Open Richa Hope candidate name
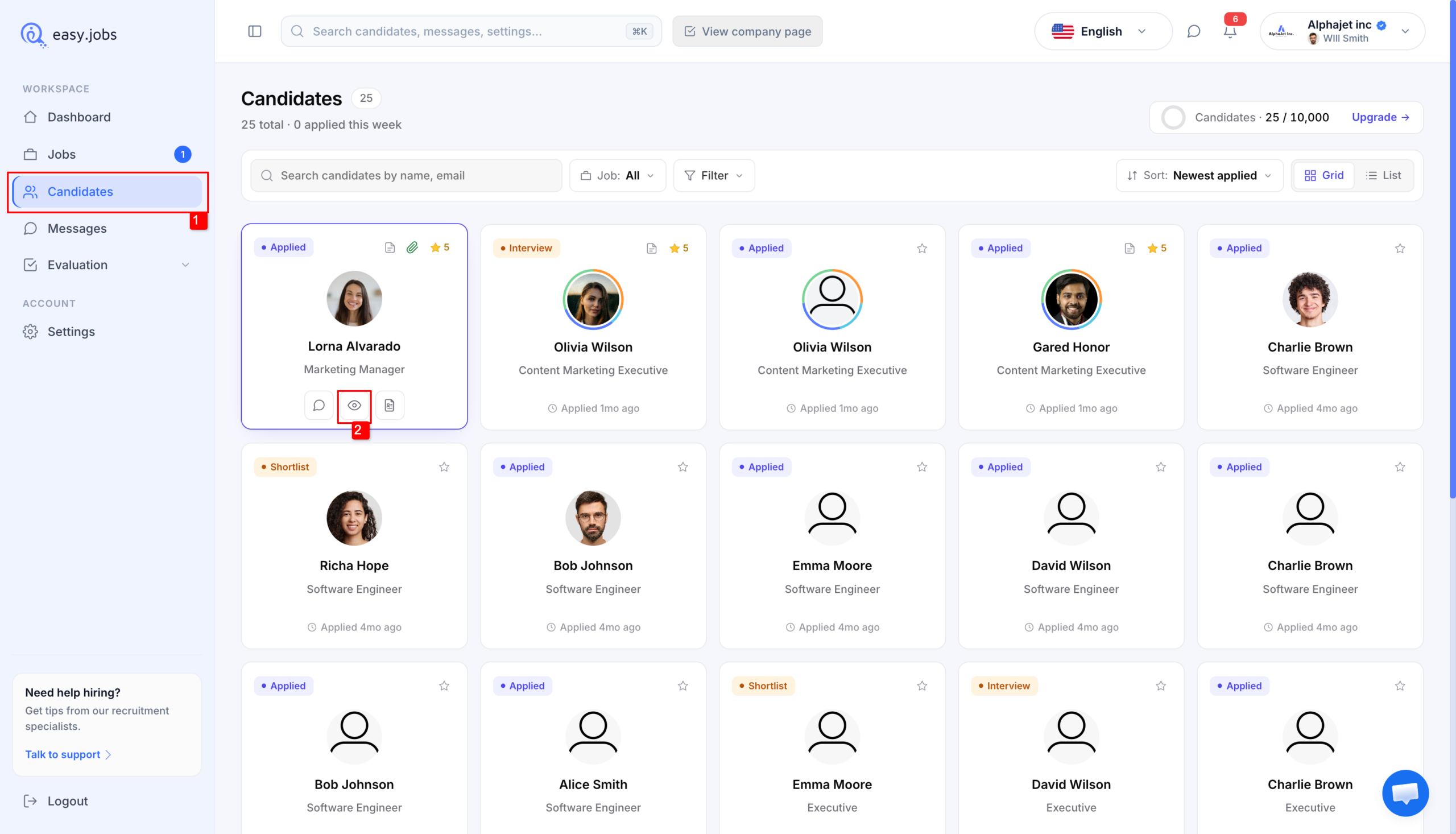This screenshot has height=834, width=1456. click(354, 565)
